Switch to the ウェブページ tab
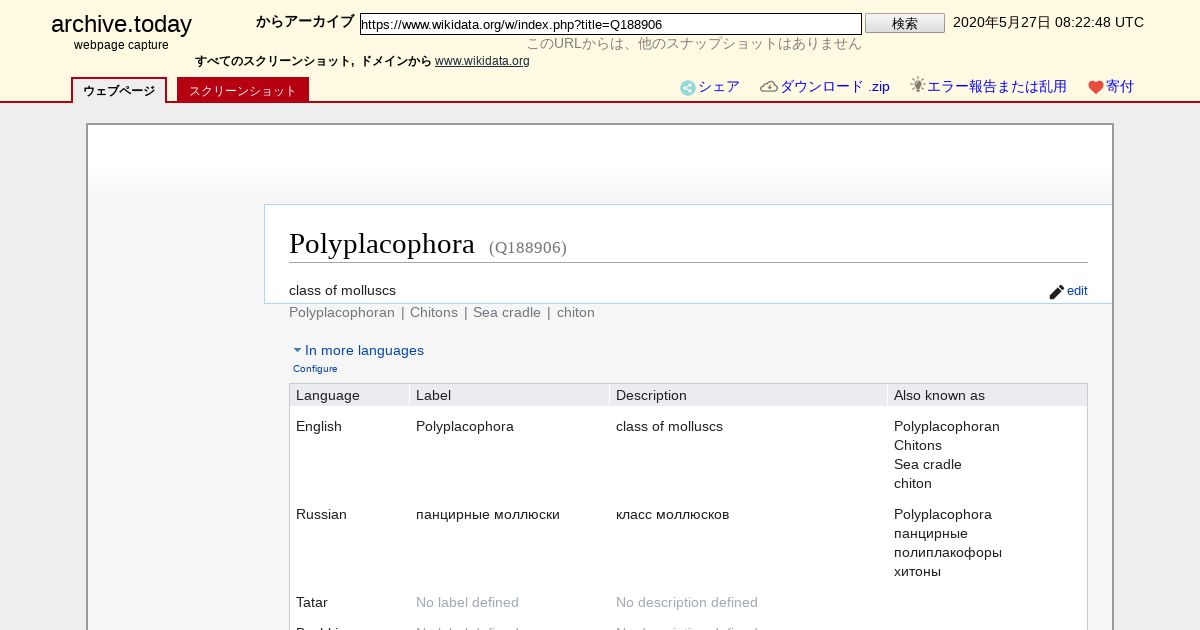Image resolution: width=1200 pixels, height=630 pixels. [119, 91]
